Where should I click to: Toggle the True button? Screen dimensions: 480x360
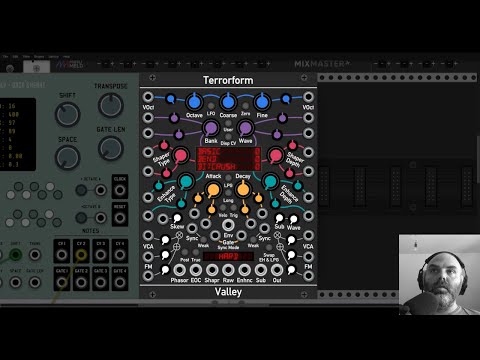[x=196, y=252]
